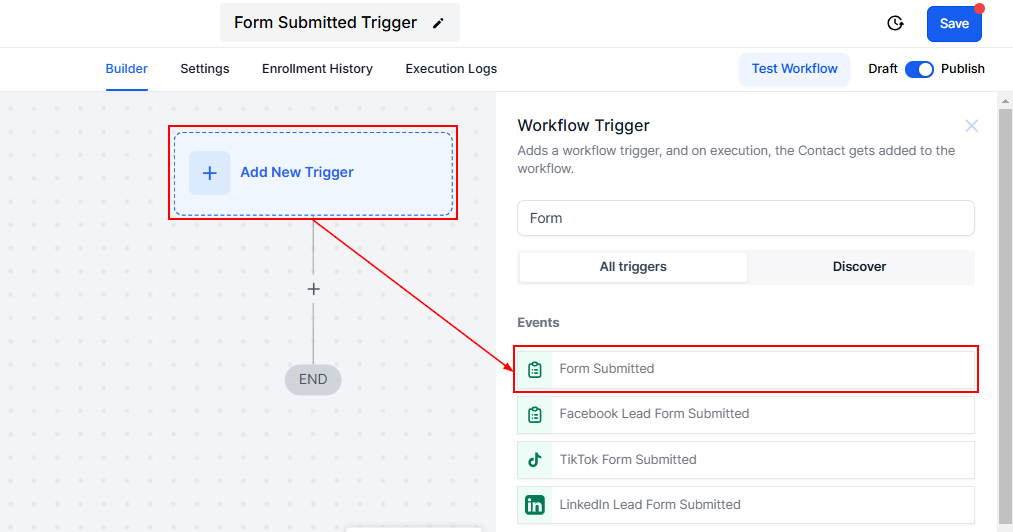1013x532 pixels.
Task: Click the Facebook Lead Form clipboard icon
Action: 535,414
